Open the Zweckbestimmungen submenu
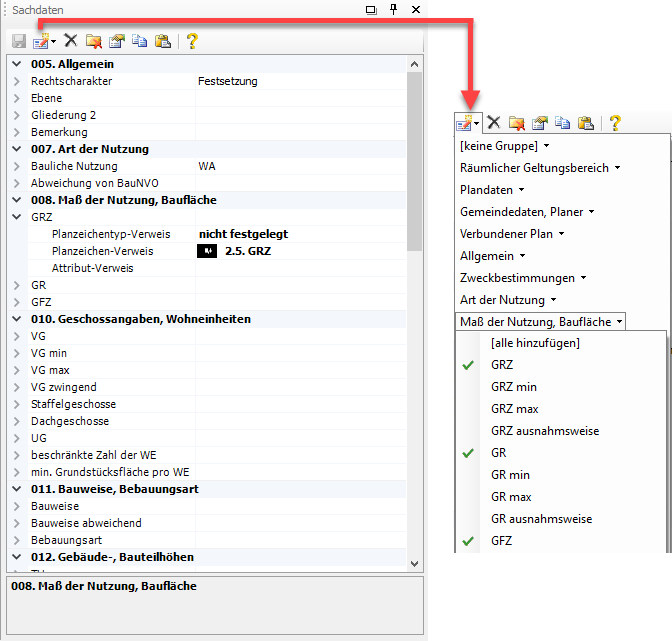Image resolution: width=672 pixels, height=641 pixels. tap(522, 278)
